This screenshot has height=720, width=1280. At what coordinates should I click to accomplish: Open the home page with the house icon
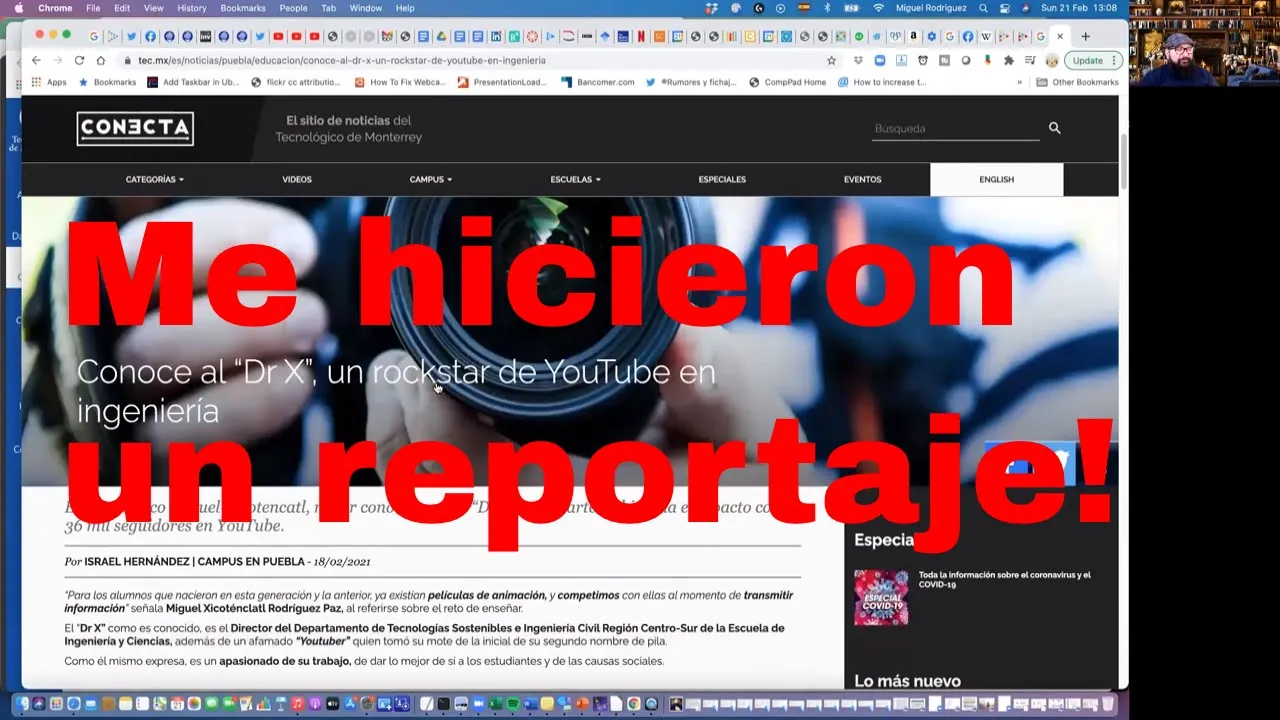click(x=100, y=60)
